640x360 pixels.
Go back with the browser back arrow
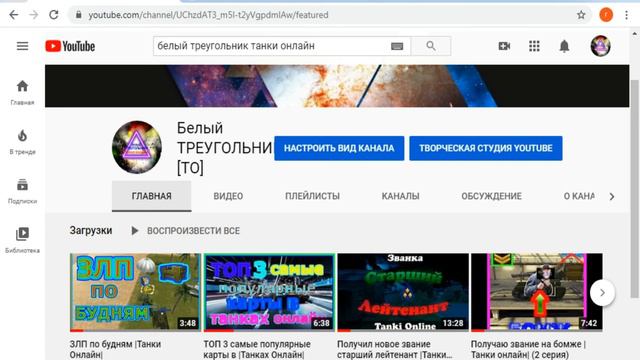click(x=14, y=15)
